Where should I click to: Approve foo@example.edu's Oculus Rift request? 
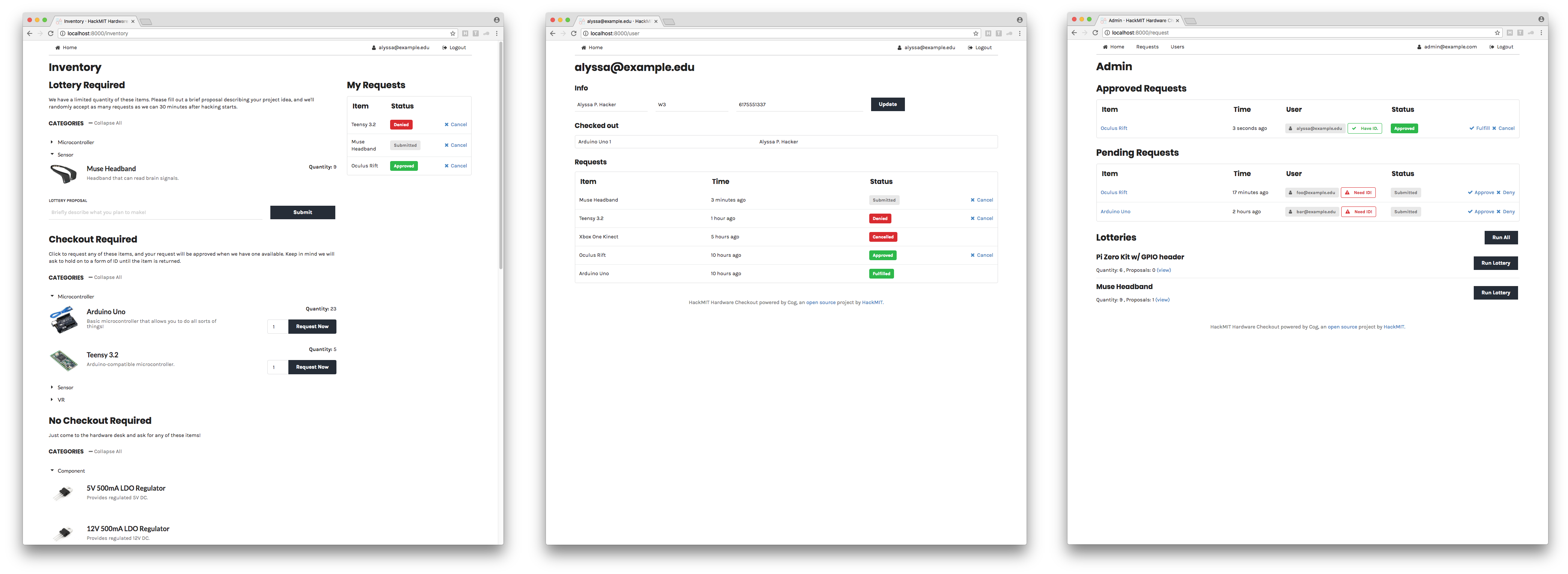click(x=1481, y=192)
